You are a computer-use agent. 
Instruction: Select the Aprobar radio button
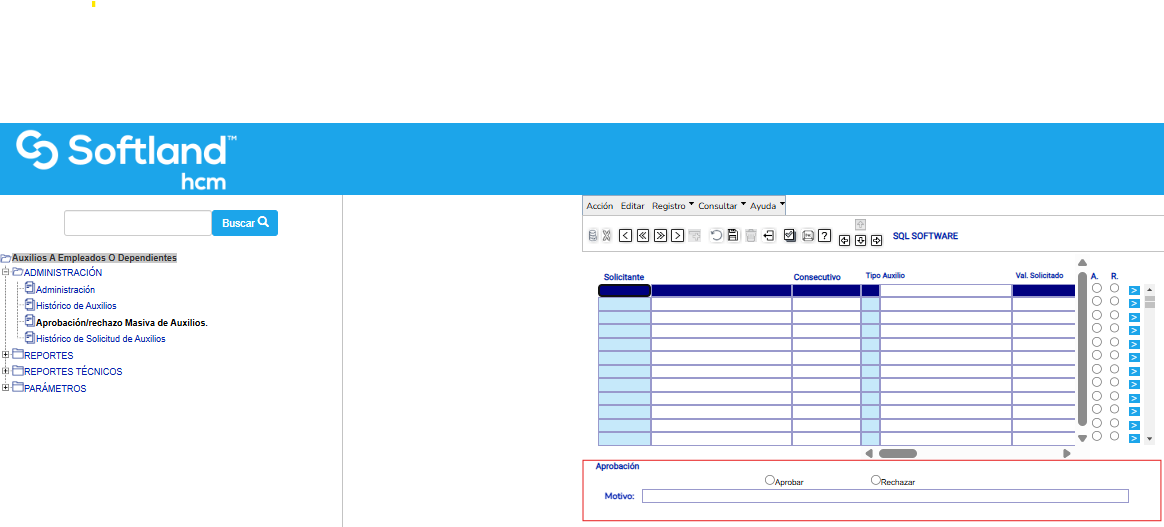pyautogui.click(x=770, y=480)
